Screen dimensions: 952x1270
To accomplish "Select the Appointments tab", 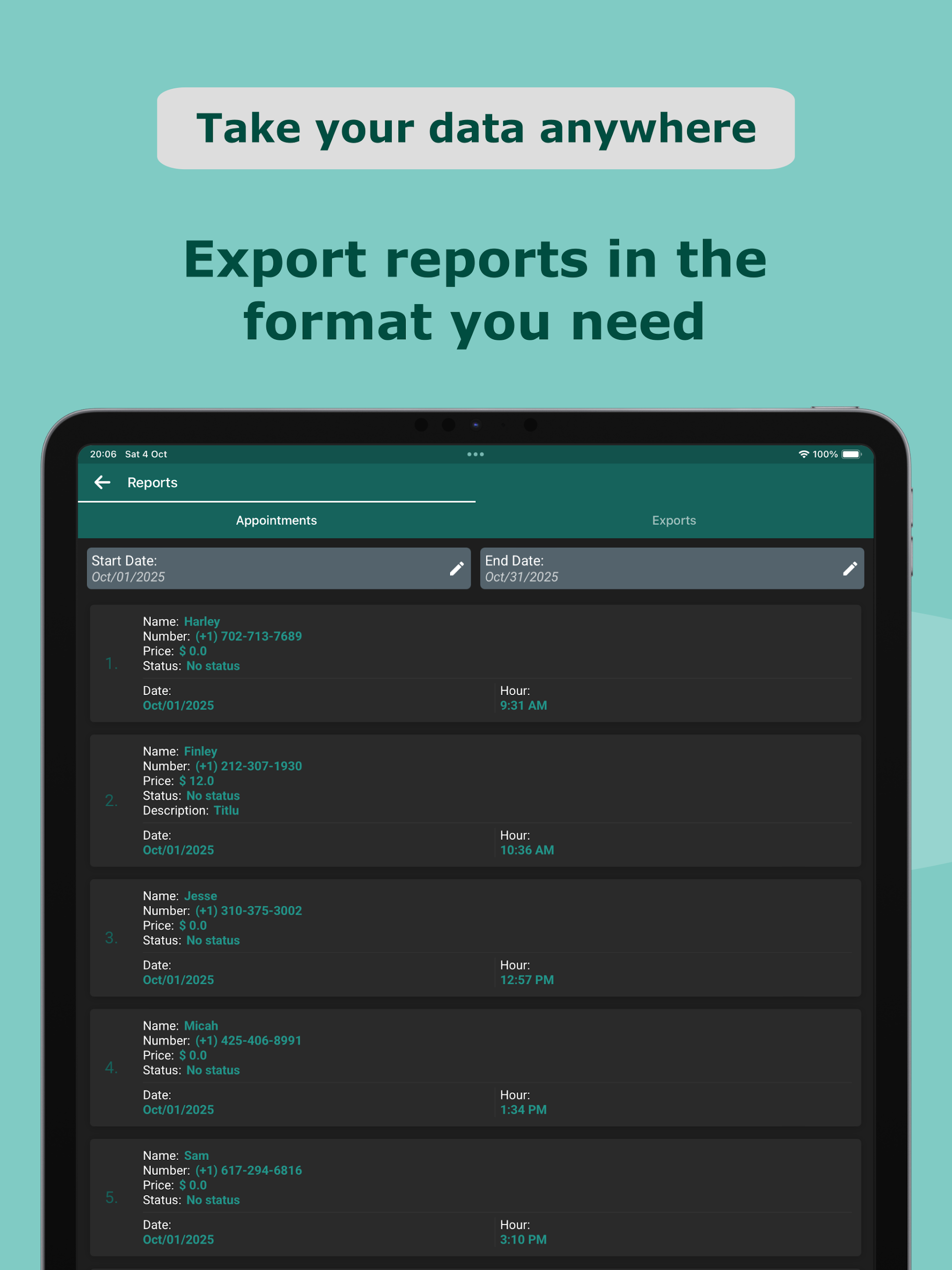I will point(276,520).
